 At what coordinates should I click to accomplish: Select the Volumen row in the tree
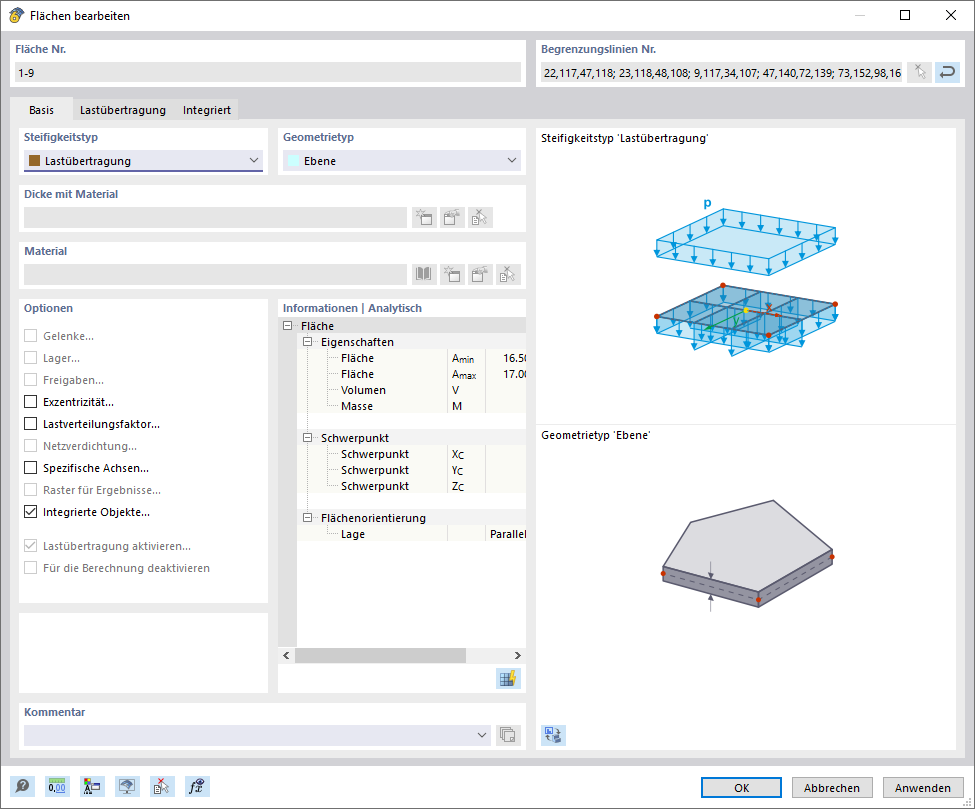tap(412, 390)
